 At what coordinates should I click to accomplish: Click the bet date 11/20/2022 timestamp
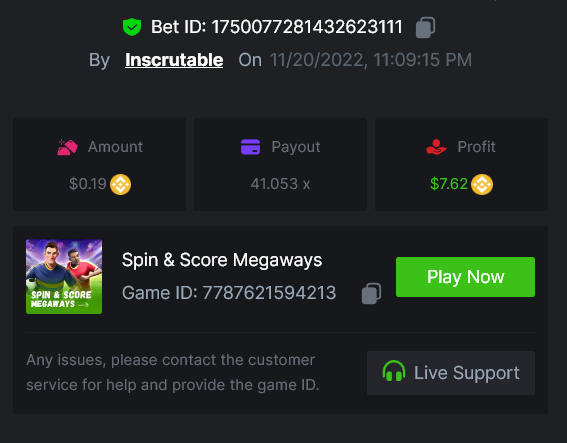371,60
